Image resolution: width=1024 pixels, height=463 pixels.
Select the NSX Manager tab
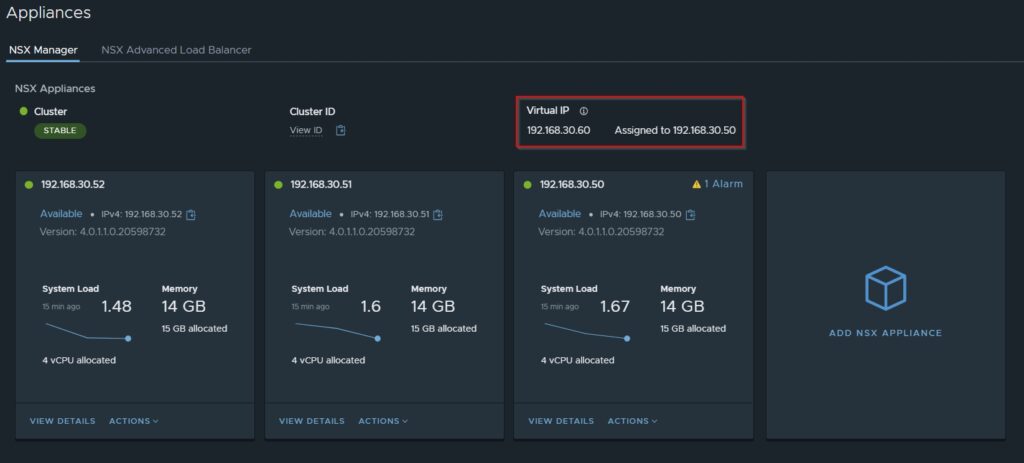tap(43, 50)
